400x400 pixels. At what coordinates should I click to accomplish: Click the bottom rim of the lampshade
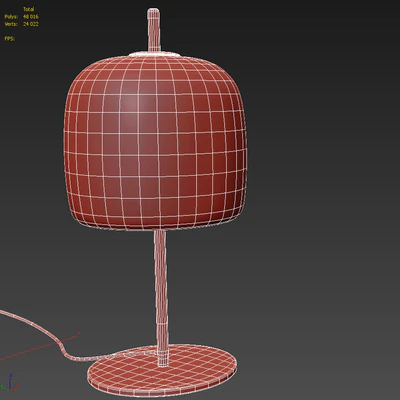pos(155,228)
